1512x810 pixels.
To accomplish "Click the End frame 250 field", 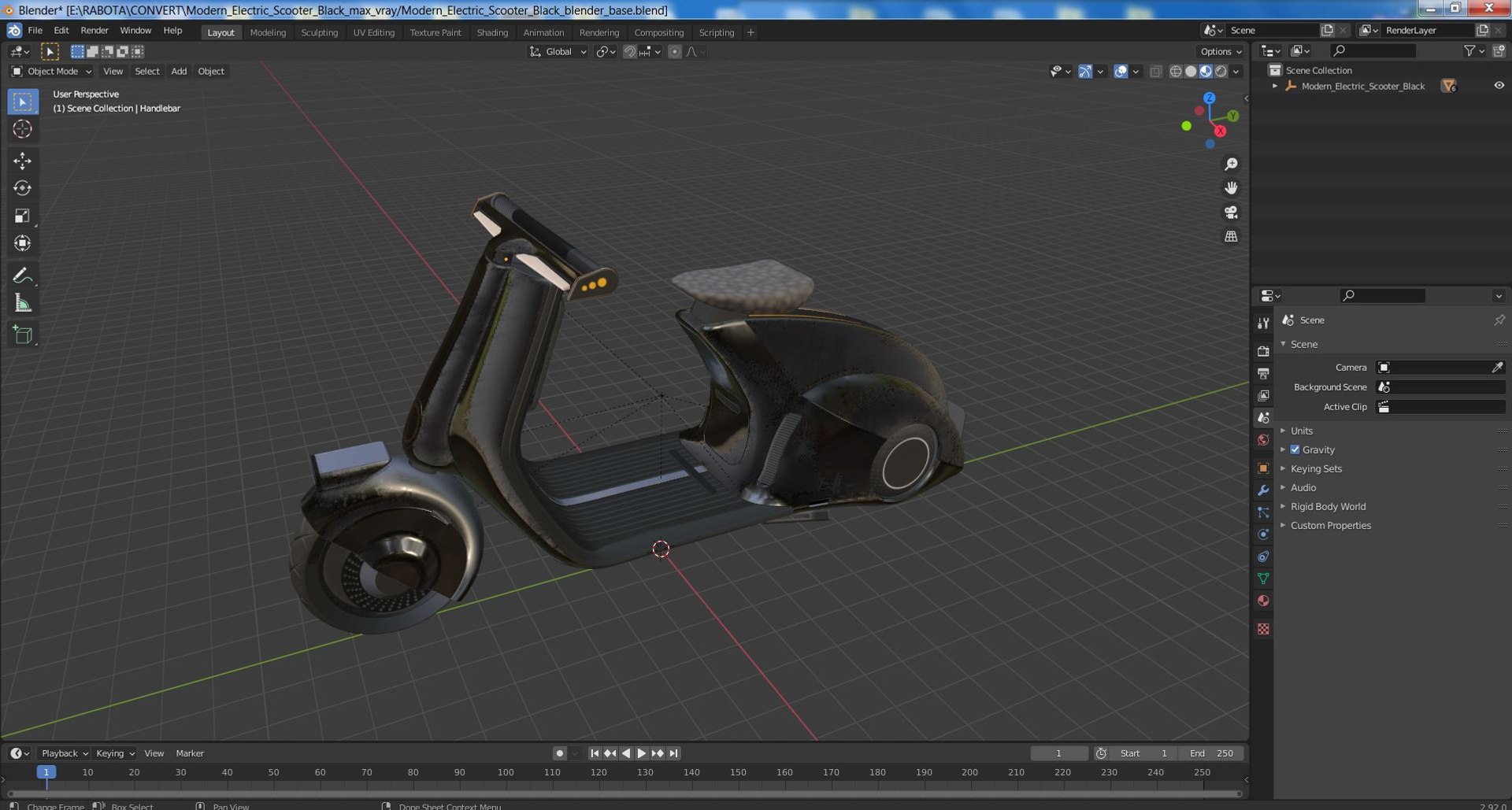I will (1211, 753).
